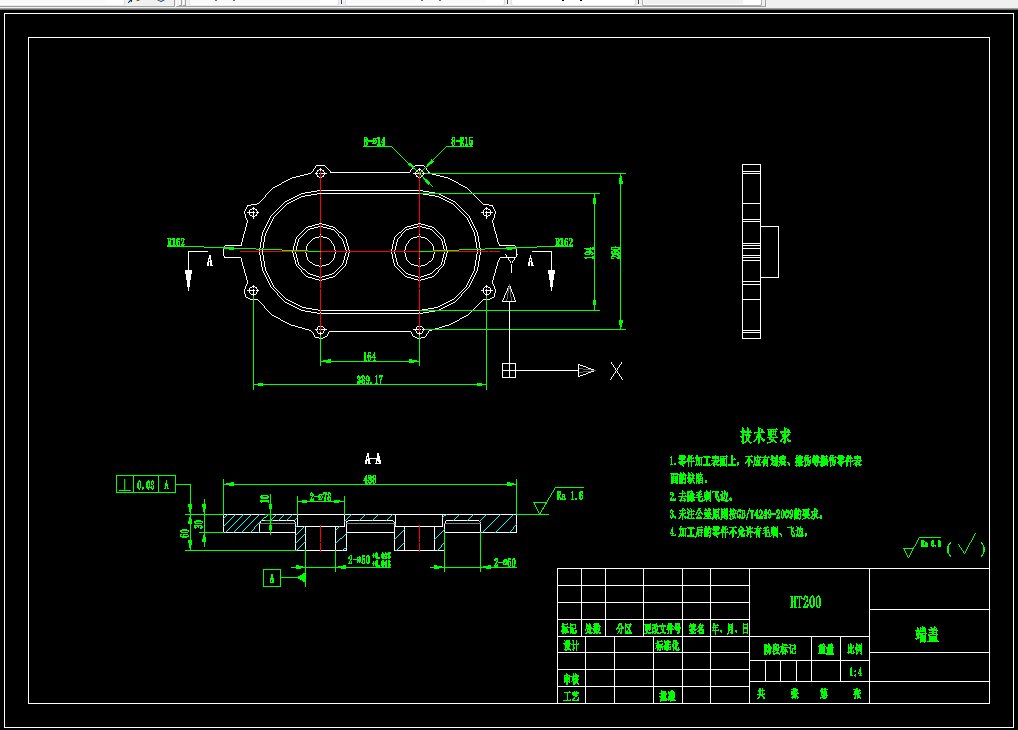
Task: Select the horizontal dimension text ending in .17
Action: [x=369, y=380]
